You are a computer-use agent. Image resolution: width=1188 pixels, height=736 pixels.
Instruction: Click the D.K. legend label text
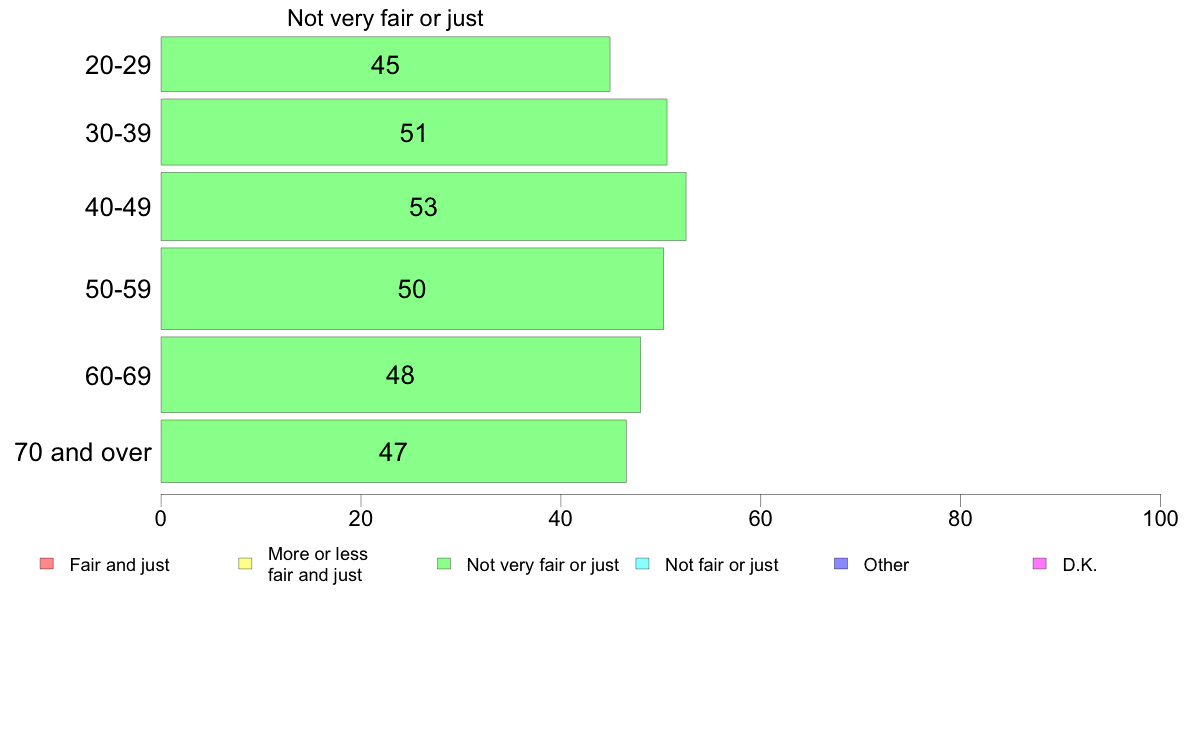pyautogui.click(x=1080, y=565)
